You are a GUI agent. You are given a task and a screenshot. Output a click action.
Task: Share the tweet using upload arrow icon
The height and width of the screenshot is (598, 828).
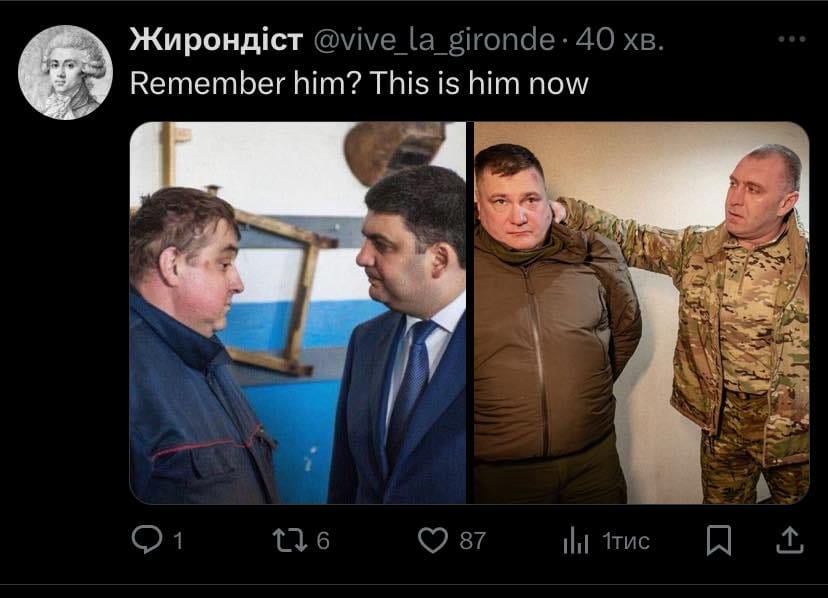pos(789,540)
